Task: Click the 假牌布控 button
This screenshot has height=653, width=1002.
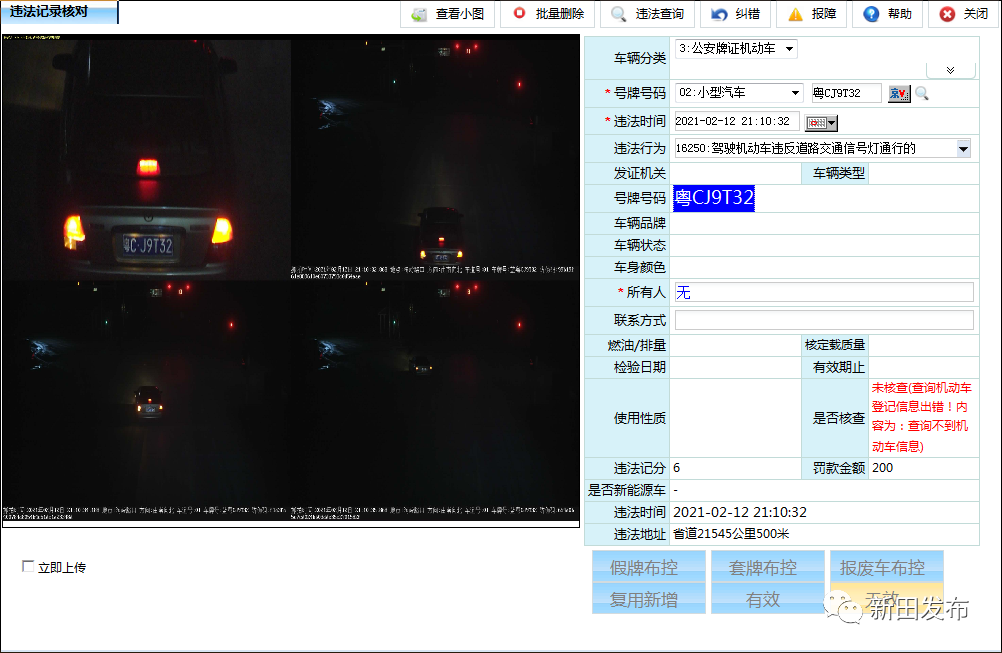Action: (649, 567)
